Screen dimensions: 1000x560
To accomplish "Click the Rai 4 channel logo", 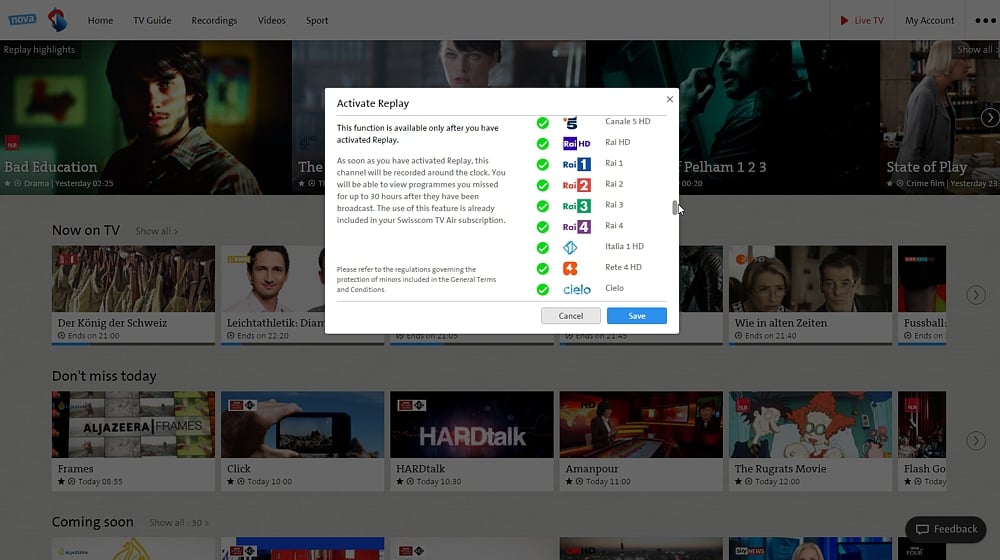I will (x=577, y=226).
